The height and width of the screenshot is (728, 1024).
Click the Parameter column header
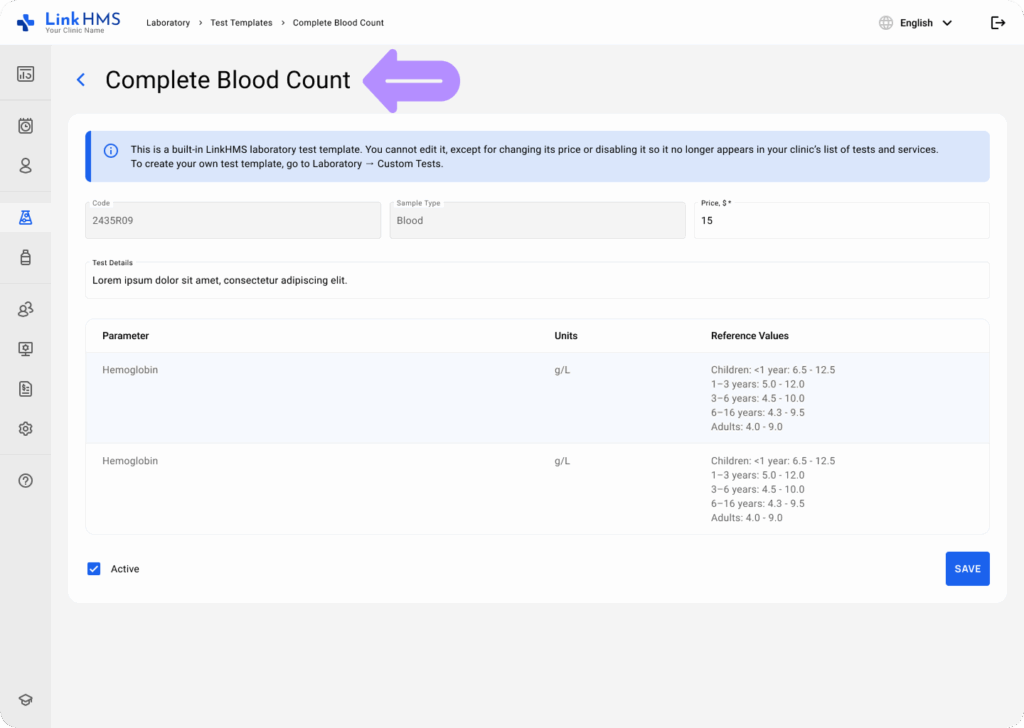point(125,336)
